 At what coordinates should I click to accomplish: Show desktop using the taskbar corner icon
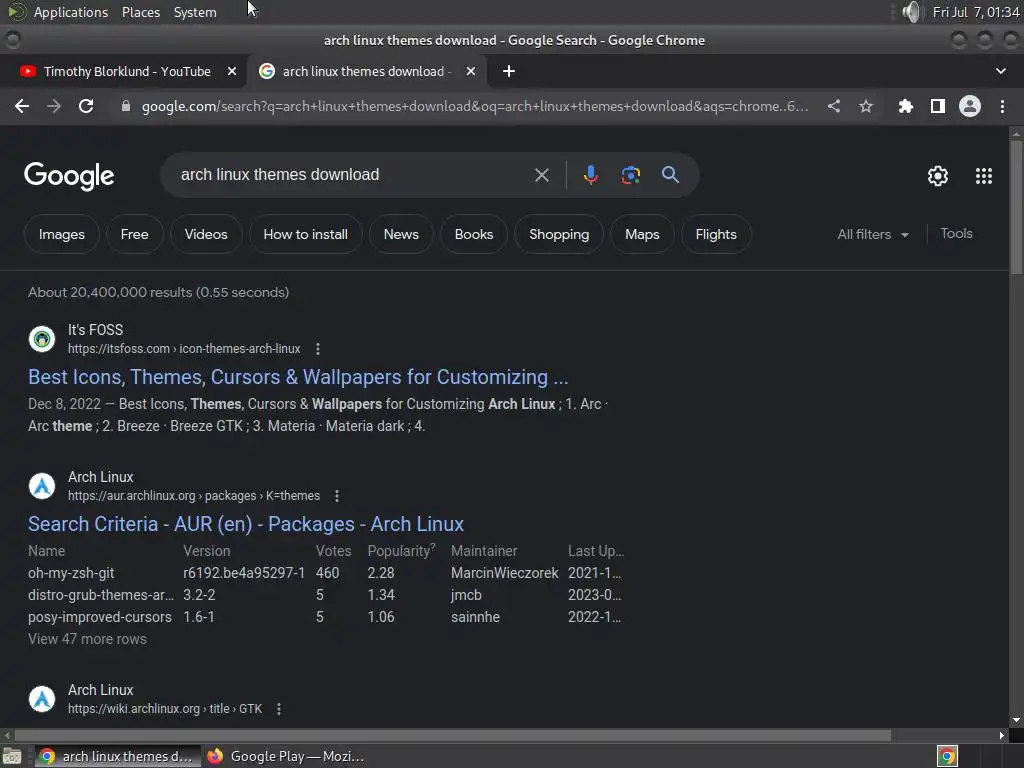[12, 756]
